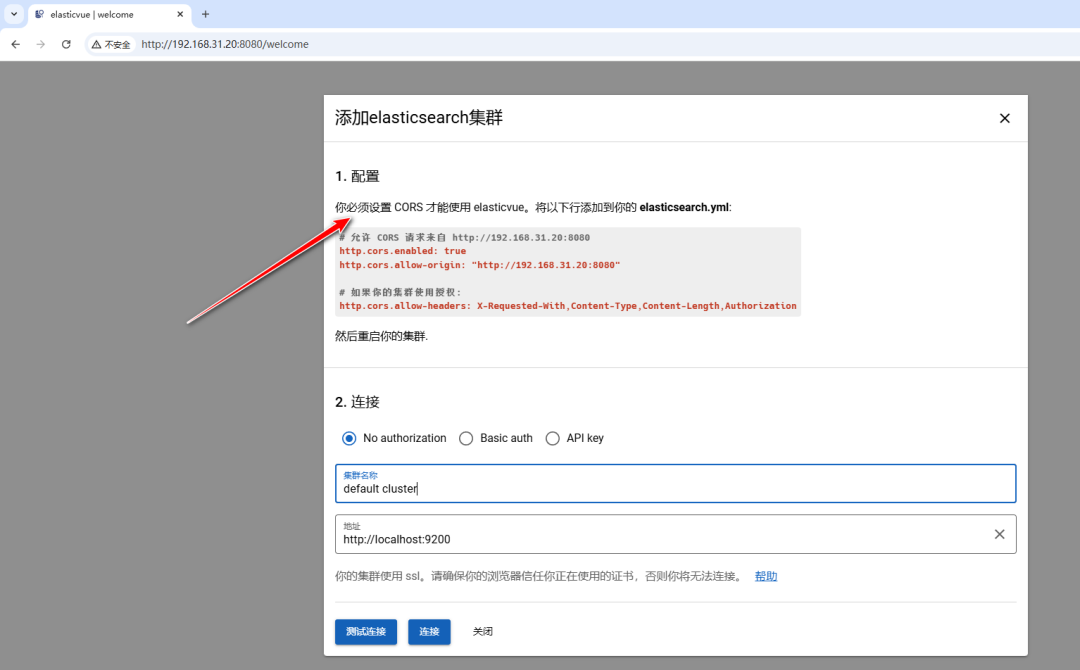1080x670 pixels.
Task: Click the 关闭 close text button
Action: [483, 631]
